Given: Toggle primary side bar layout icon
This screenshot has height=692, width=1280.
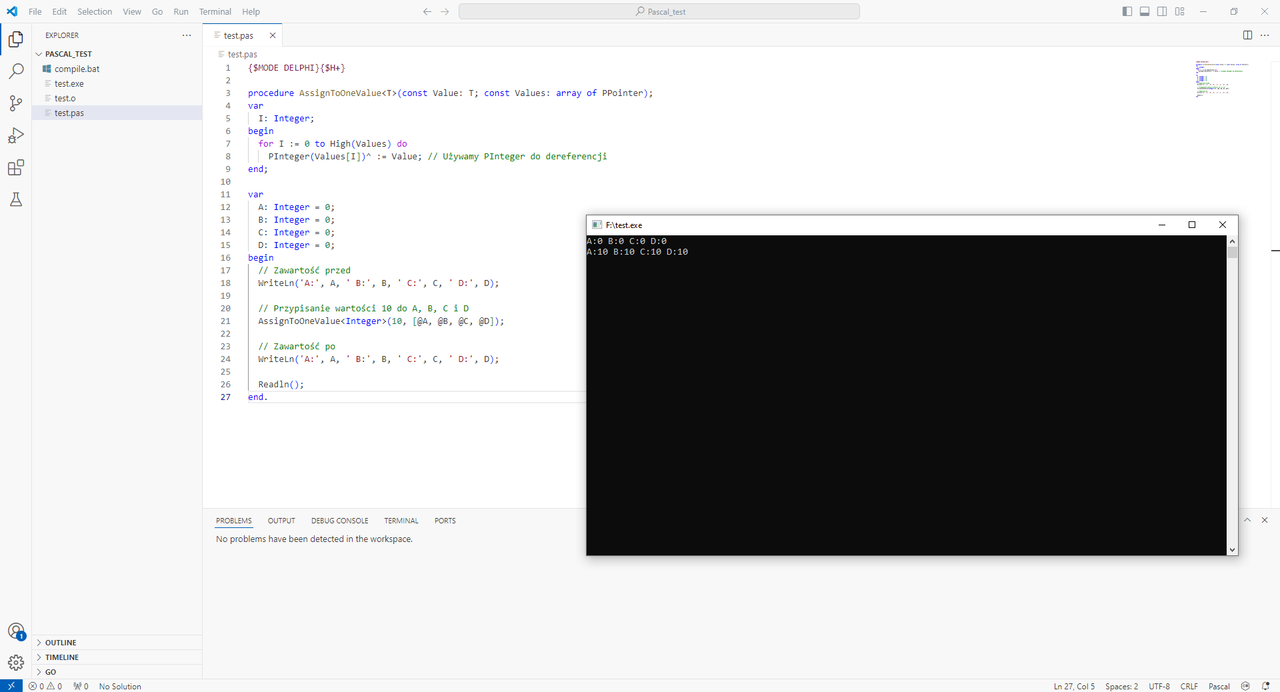Looking at the screenshot, I should coord(1128,11).
